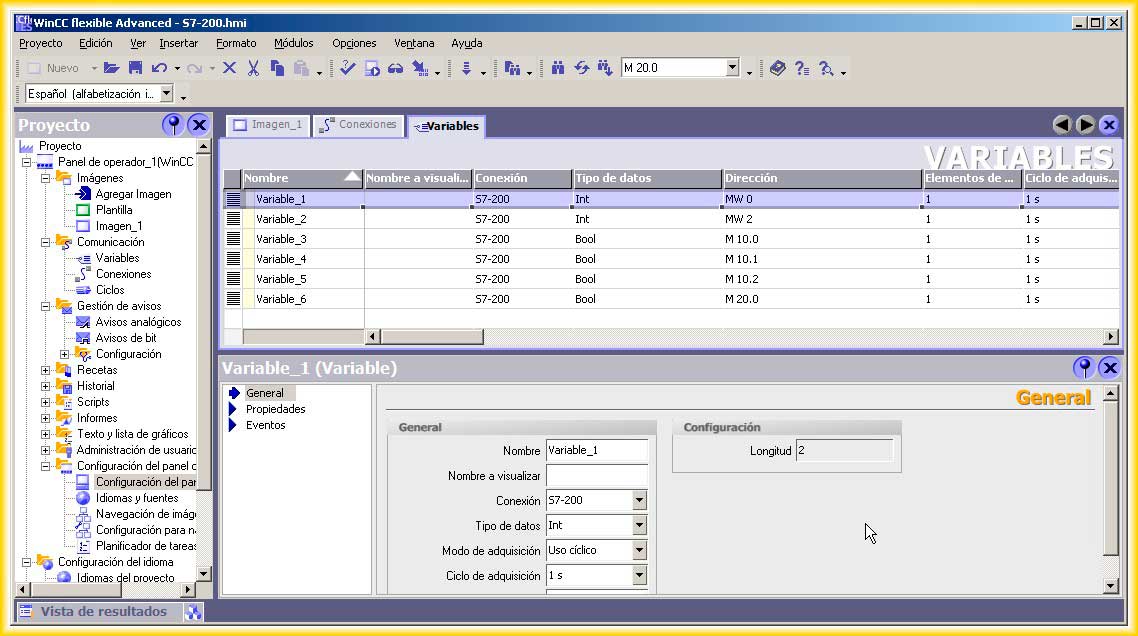Pin the Proyecto panel with pushpin icon
1138x636 pixels.
pyautogui.click(x=173, y=125)
